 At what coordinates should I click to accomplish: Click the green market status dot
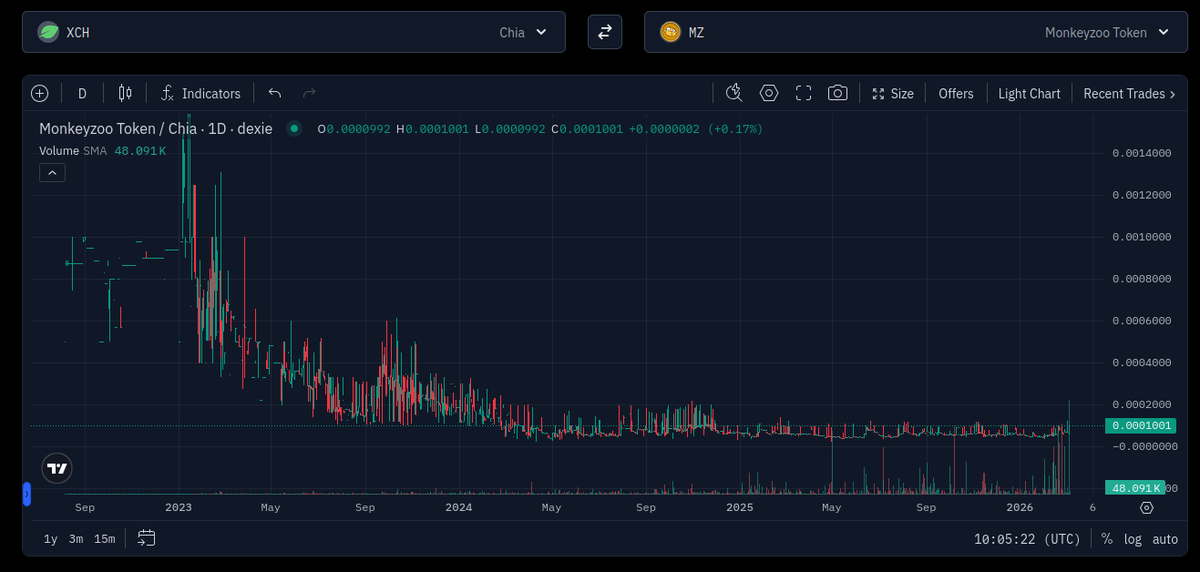tap(294, 128)
